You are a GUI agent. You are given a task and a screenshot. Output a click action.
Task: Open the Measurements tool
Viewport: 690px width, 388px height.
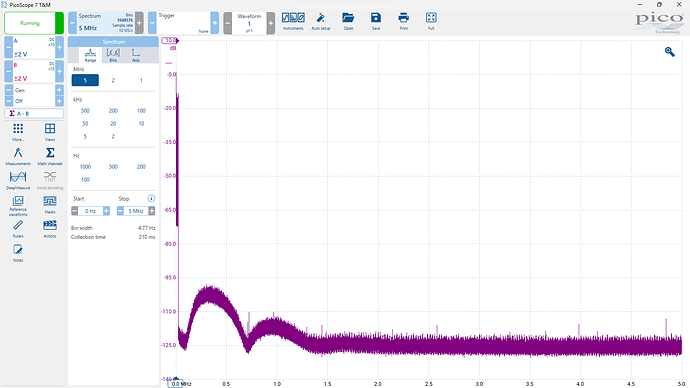pyautogui.click(x=18, y=156)
